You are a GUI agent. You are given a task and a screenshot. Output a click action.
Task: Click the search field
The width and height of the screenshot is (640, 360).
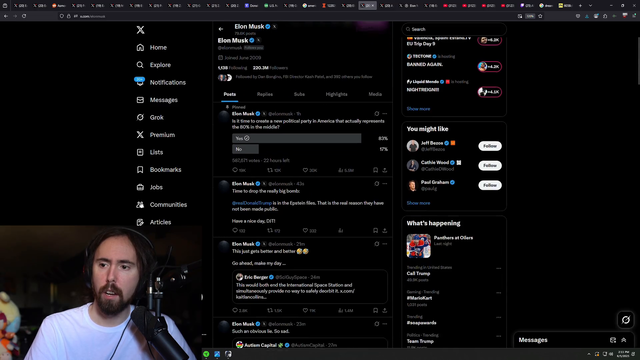454,29
